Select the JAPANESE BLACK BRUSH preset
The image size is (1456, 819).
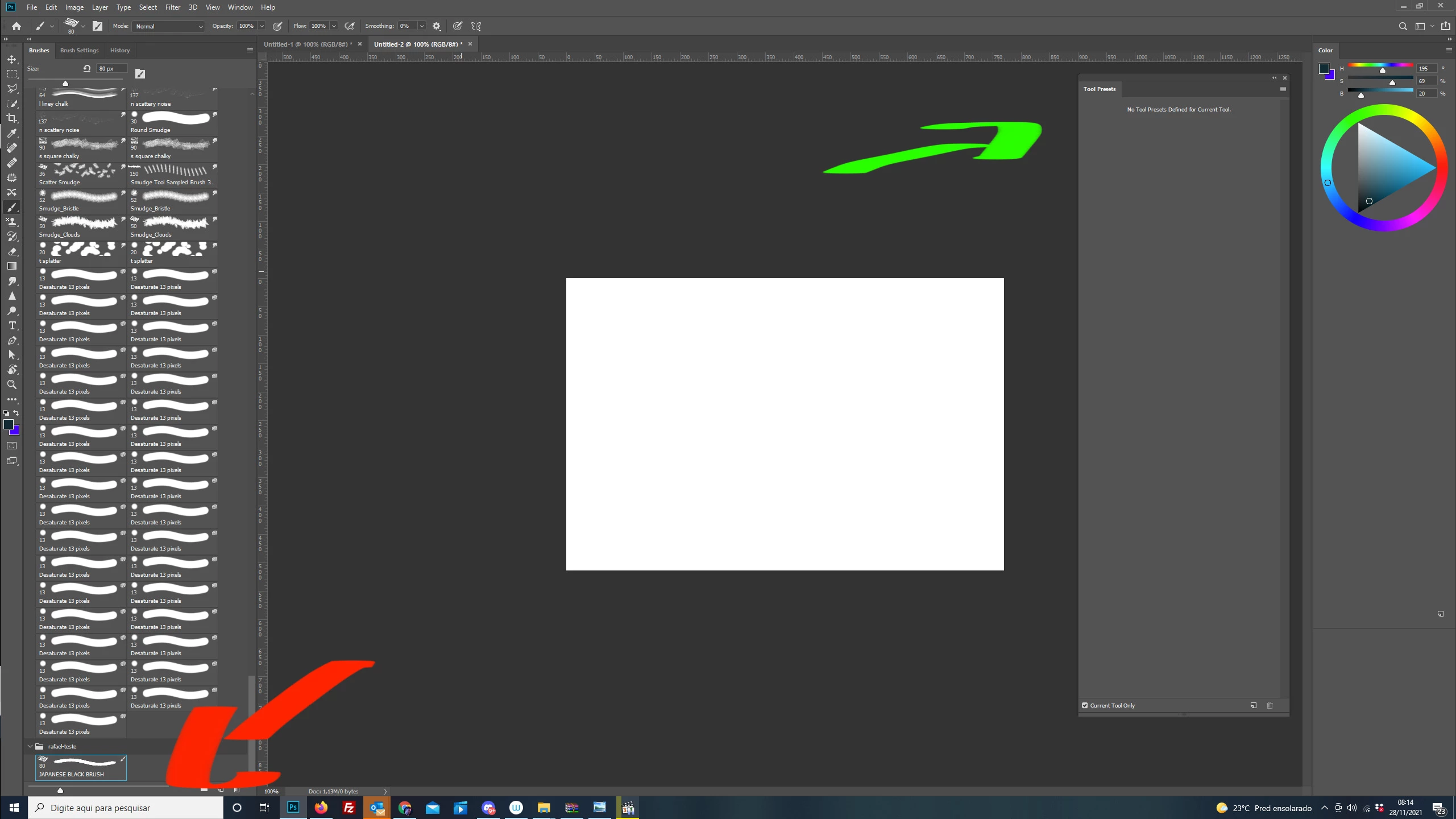[81, 767]
